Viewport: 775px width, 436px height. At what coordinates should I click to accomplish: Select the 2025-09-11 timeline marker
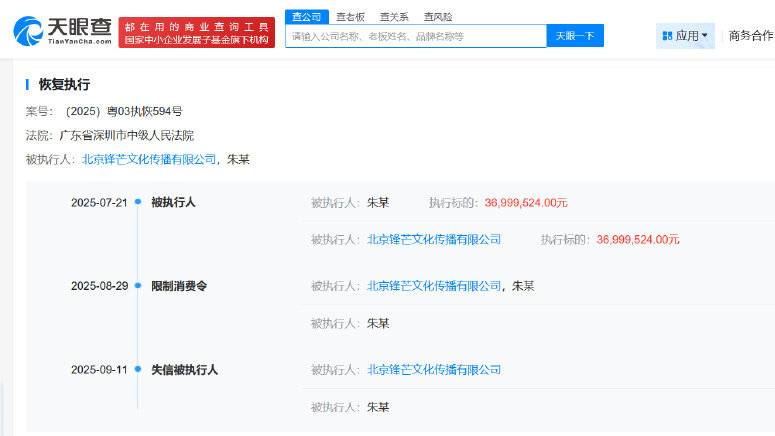click(138, 369)
